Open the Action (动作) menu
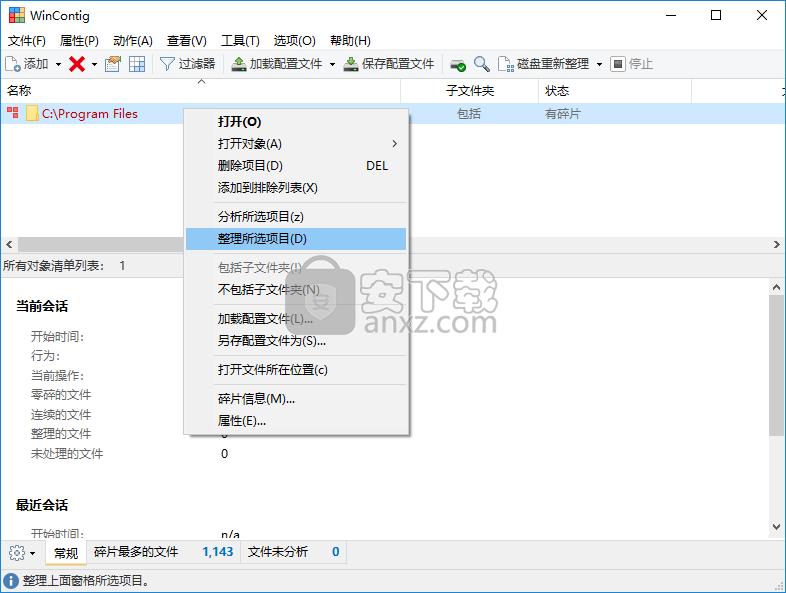Screen dimensions: 786x593 point(133,41)
